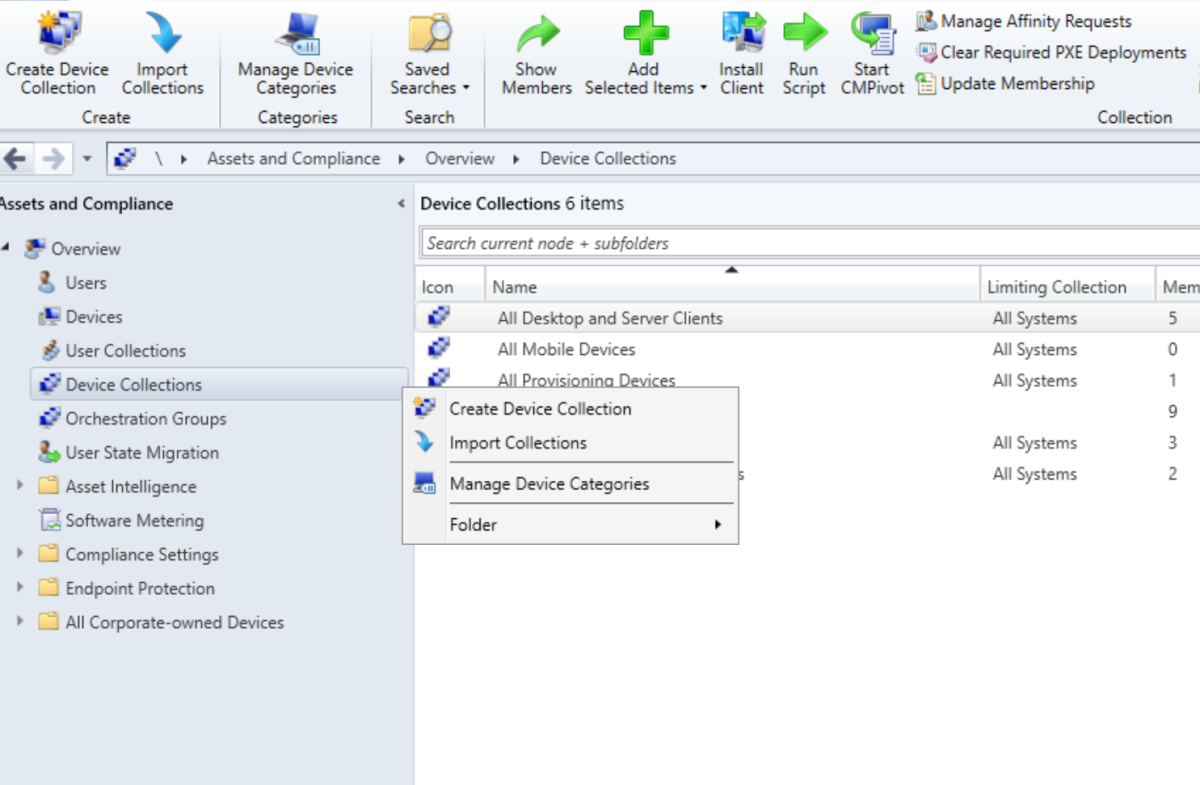Click Manage Affinity Requests
This screenshot has height=785, width=1200.
(x=1024, y=21)
